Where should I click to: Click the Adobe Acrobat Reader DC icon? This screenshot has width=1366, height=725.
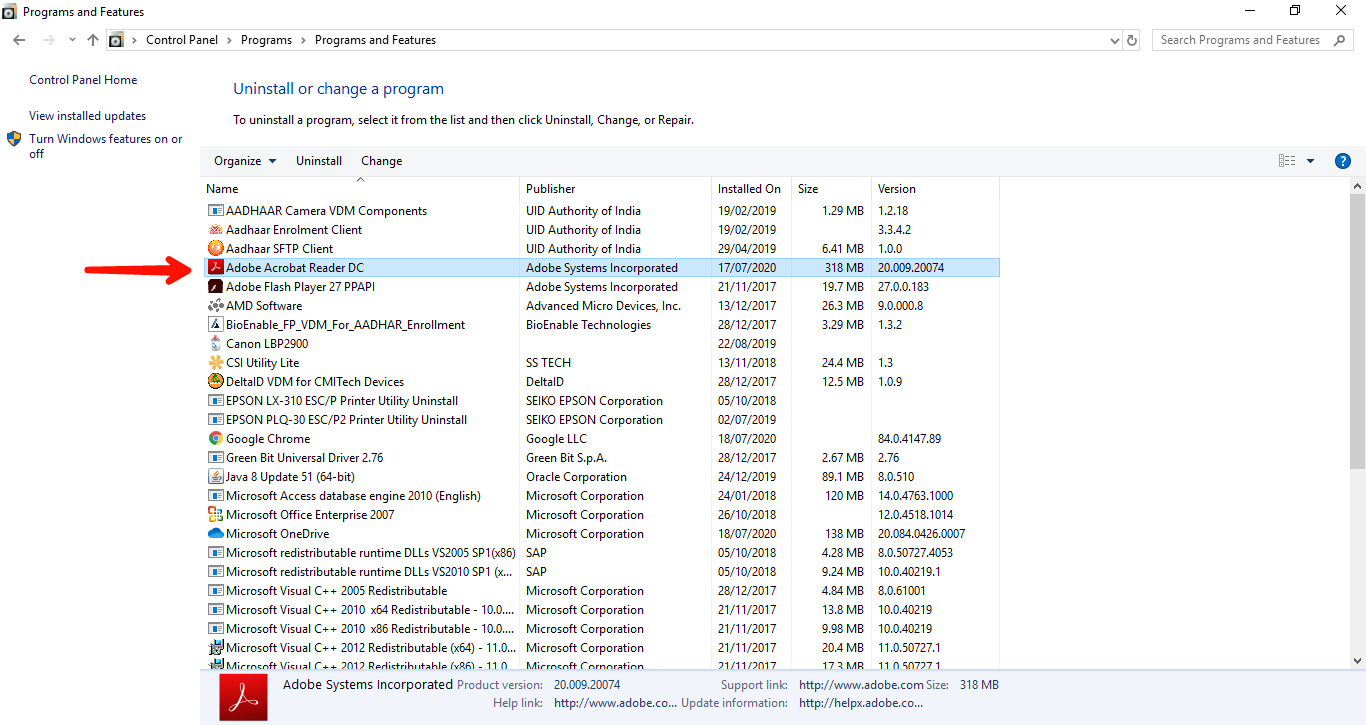pos(215,268)
